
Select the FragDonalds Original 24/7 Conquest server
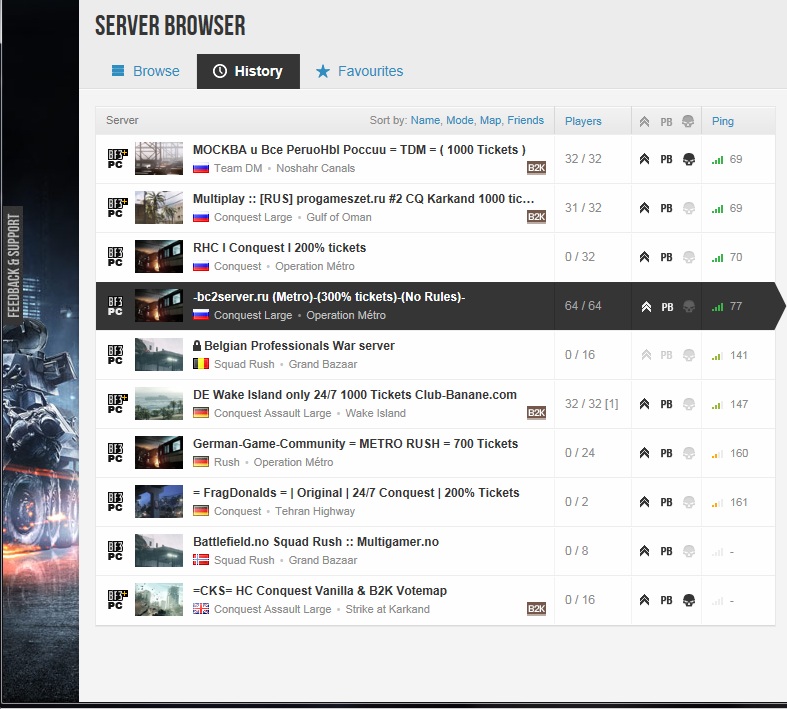pyautogui.click(x=356, y=493)
